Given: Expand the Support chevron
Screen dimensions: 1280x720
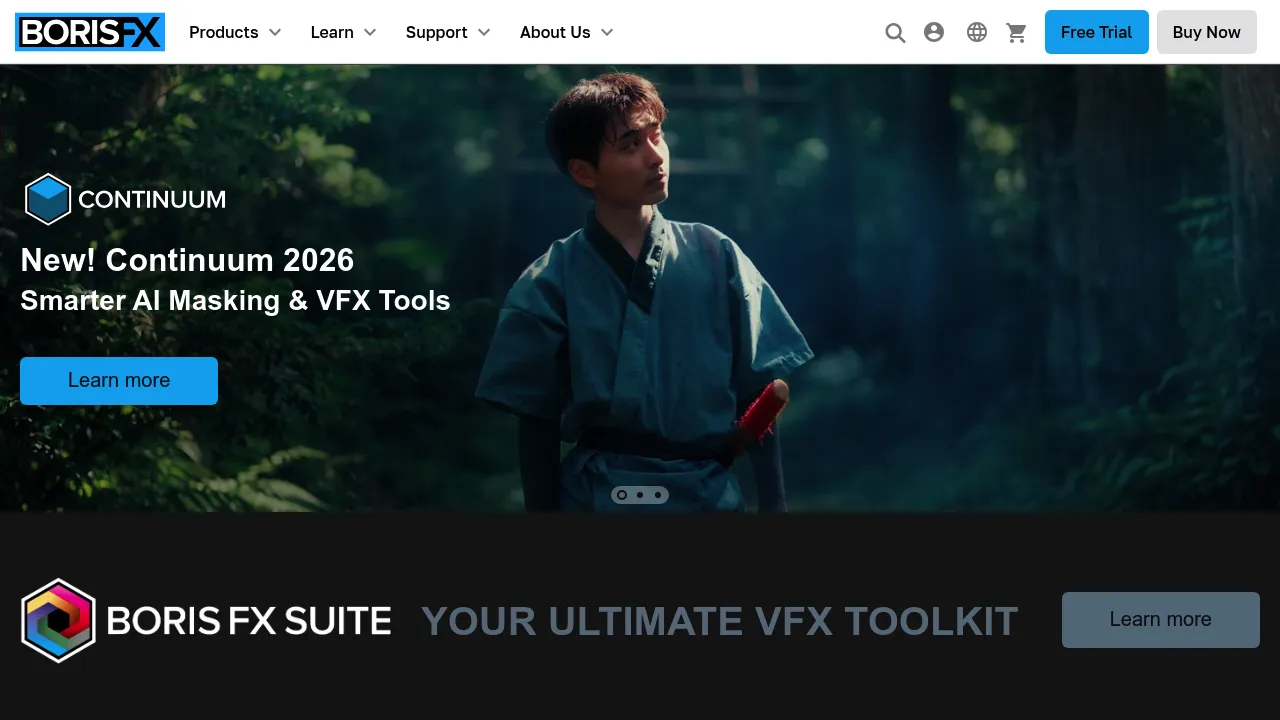Looking at the screenshot, I should pyautogui.click(x=484, y=33).
